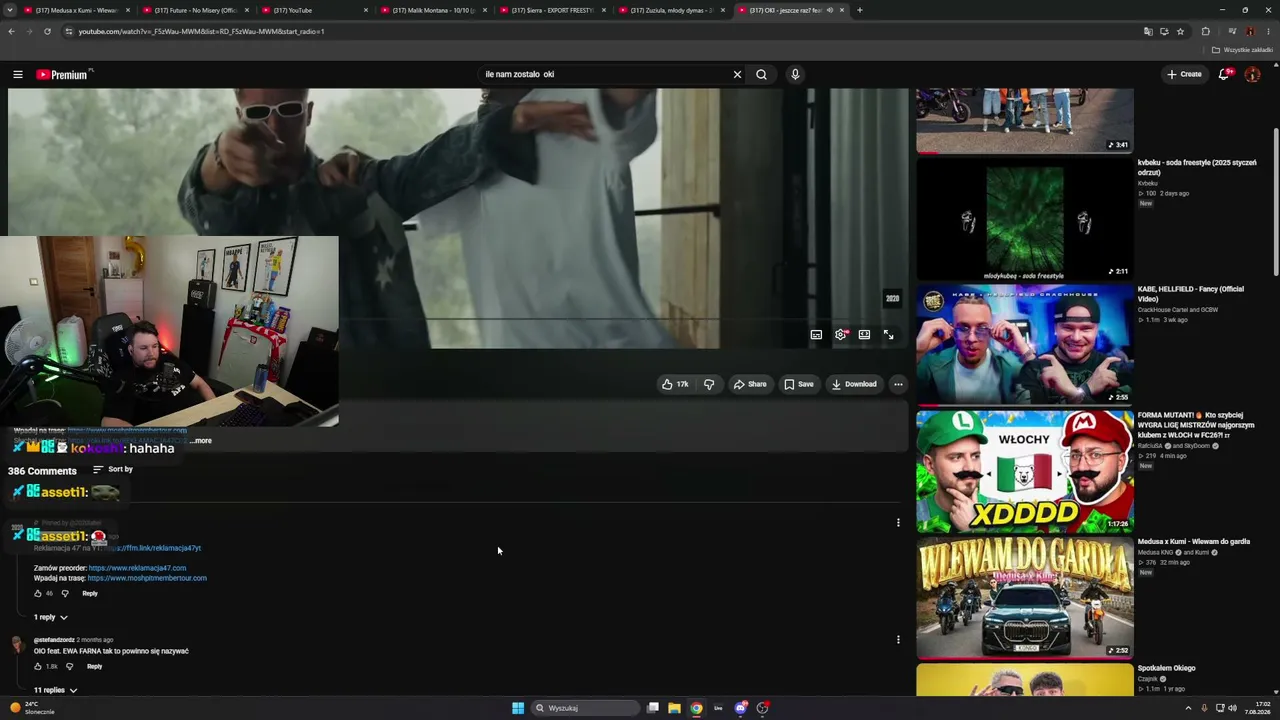1280x720 pixels.
Task: Toggle theater mode on the player
Action: (864, 335)
